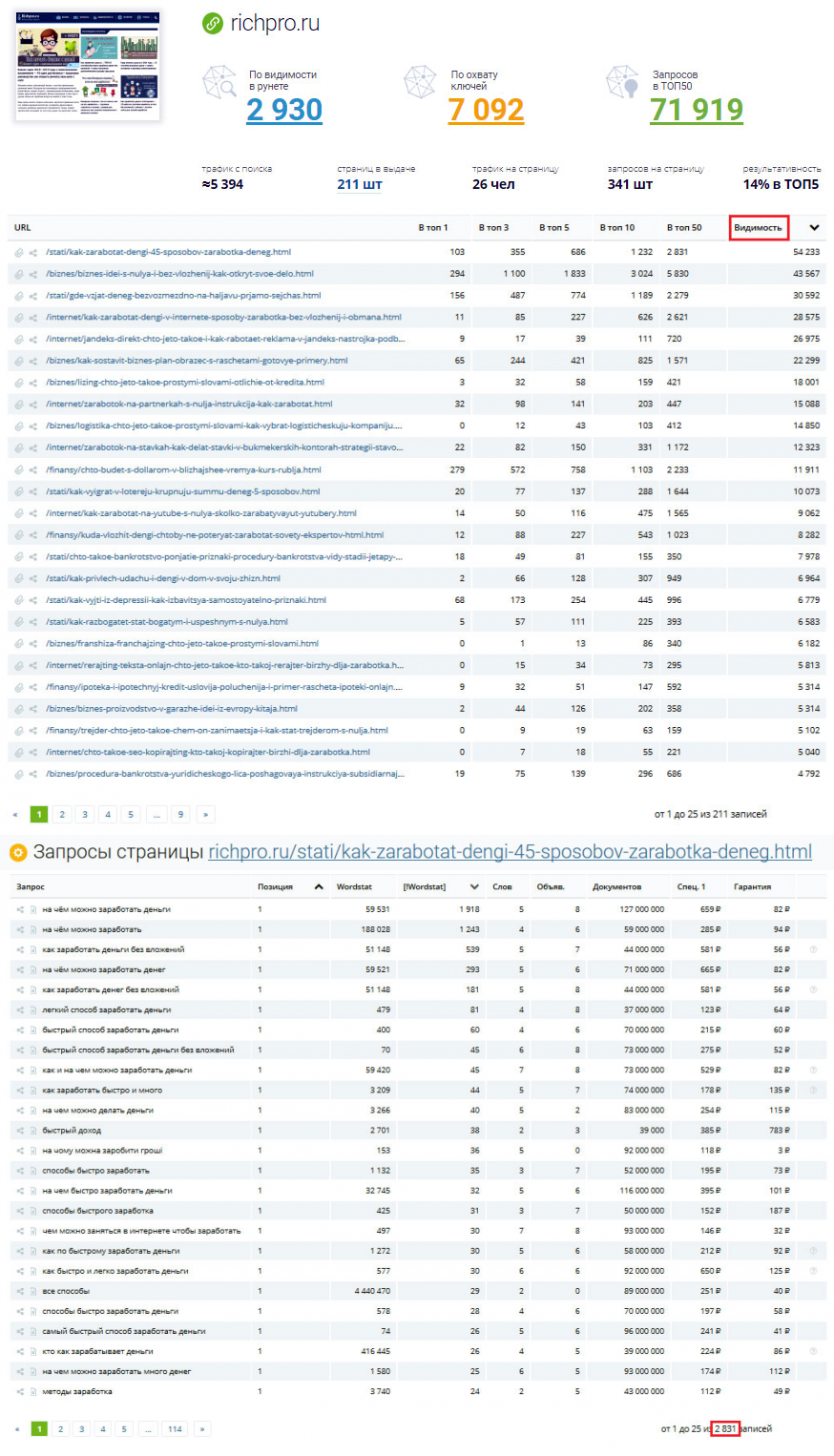Viewport: 834px width, 1456px height.
Task: Click the share icon for /internet/jandeks-direkt row
Action: [33, 339]
